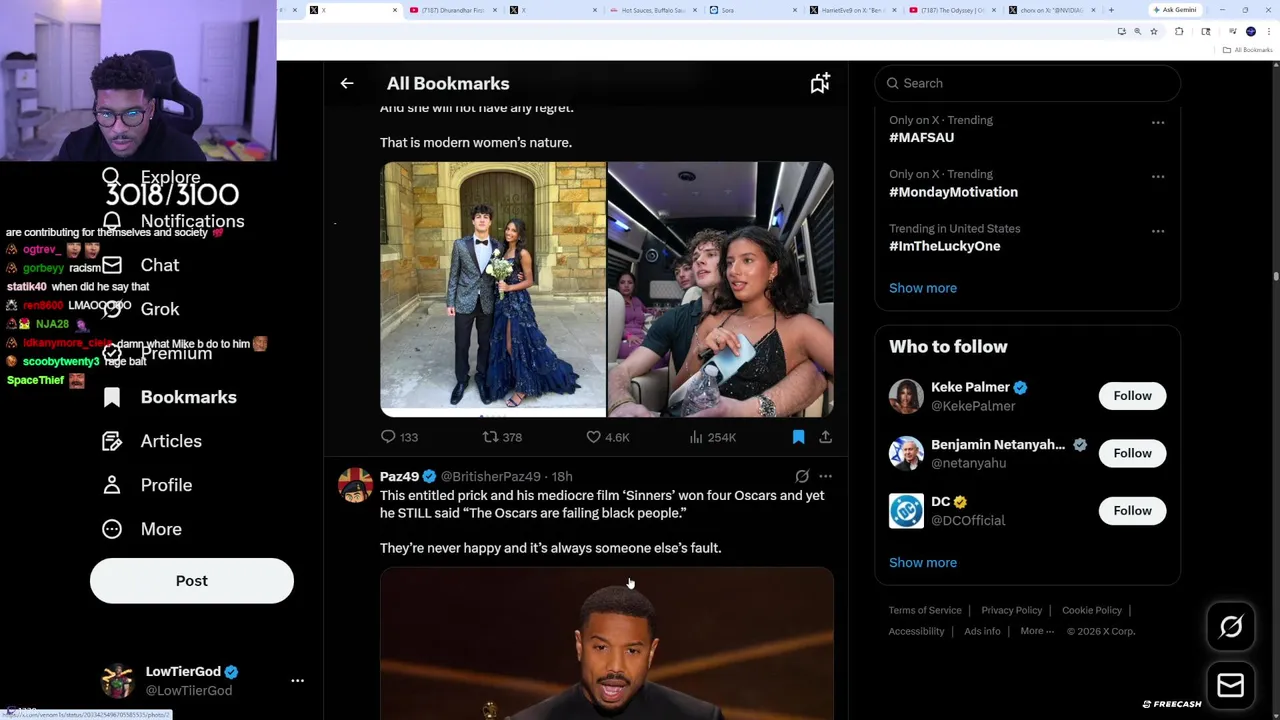
Task: Open the more options menu on Paz49's post
Action: pos(825,477)
